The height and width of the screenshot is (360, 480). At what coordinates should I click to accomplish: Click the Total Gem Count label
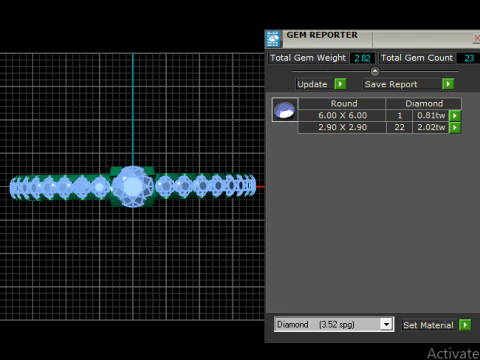417,58
